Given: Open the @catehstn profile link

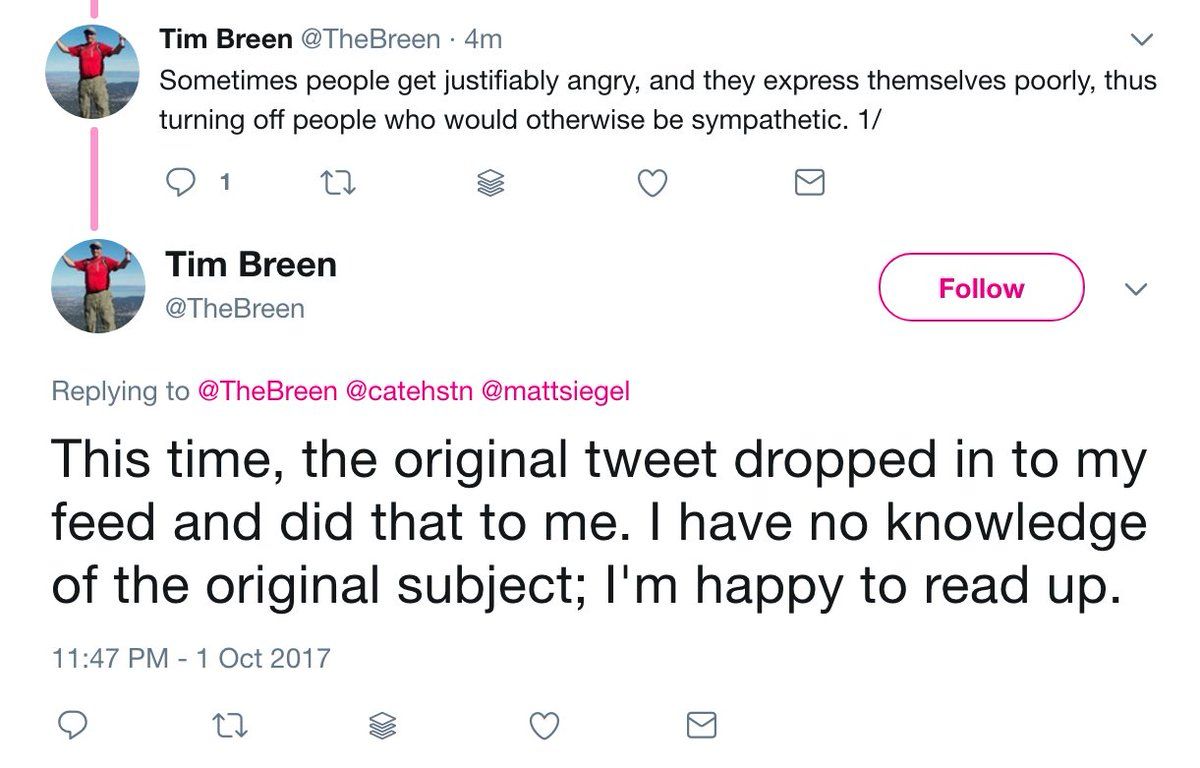Looking at the screenshot, I should click(409, 391).
